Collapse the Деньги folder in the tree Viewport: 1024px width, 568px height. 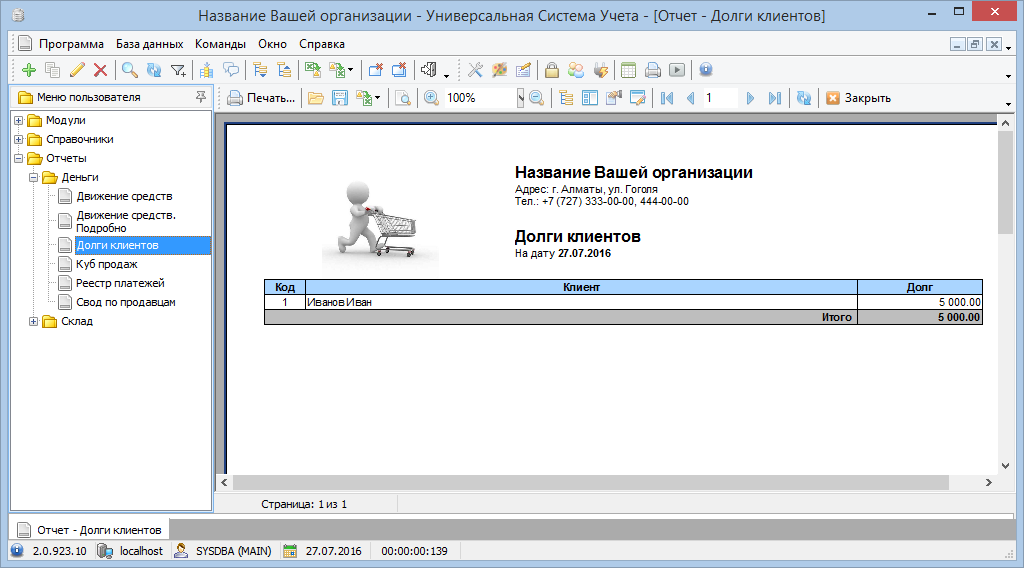(34, 177)
